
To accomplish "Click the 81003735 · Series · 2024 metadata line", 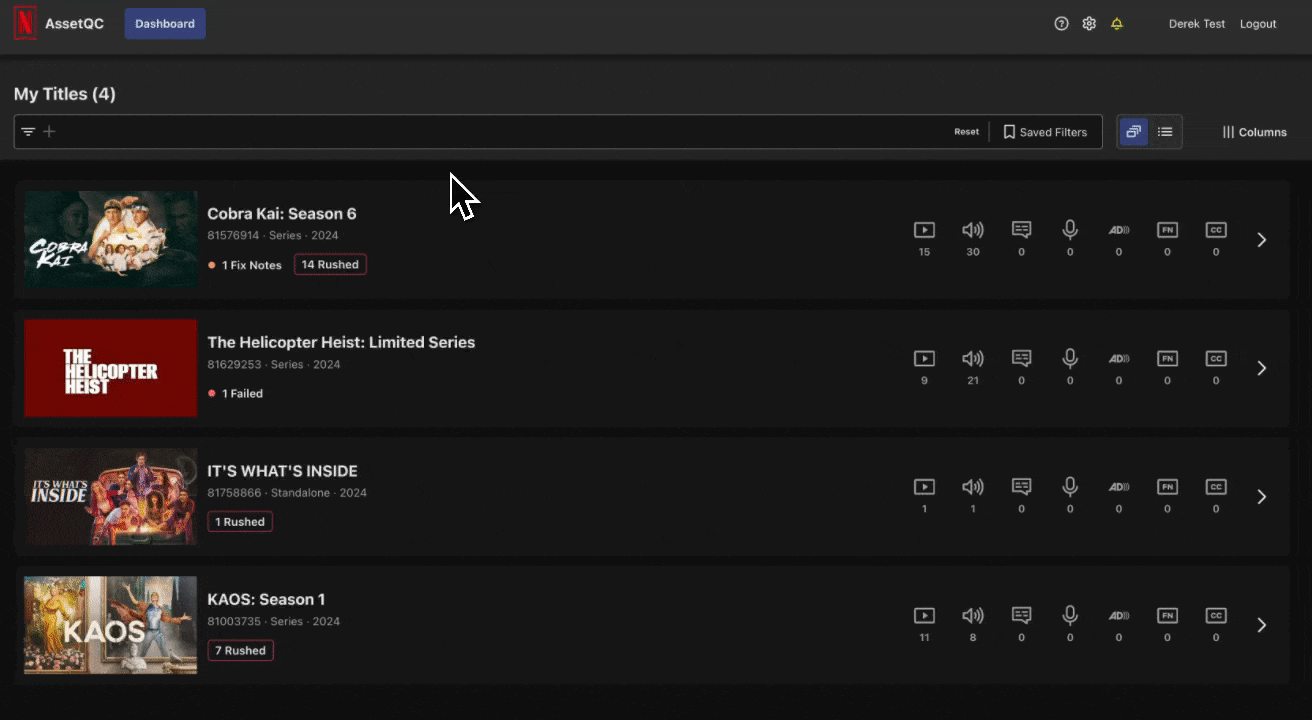I will (274, 621).
